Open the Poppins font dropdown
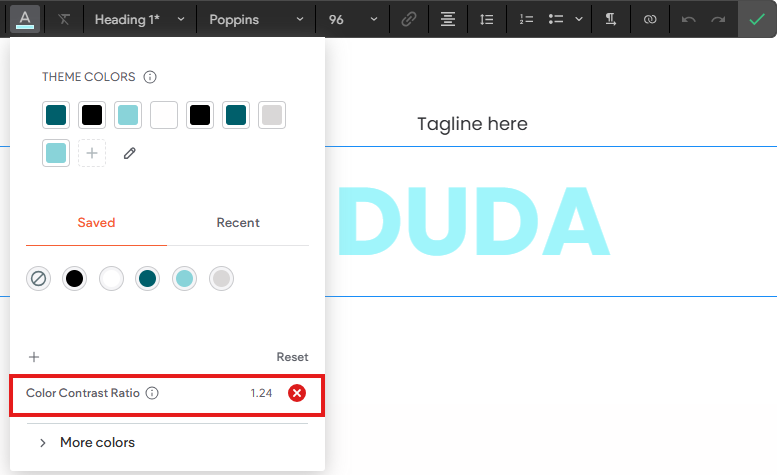This screenshot has height=475, width=777. (256, 19)
